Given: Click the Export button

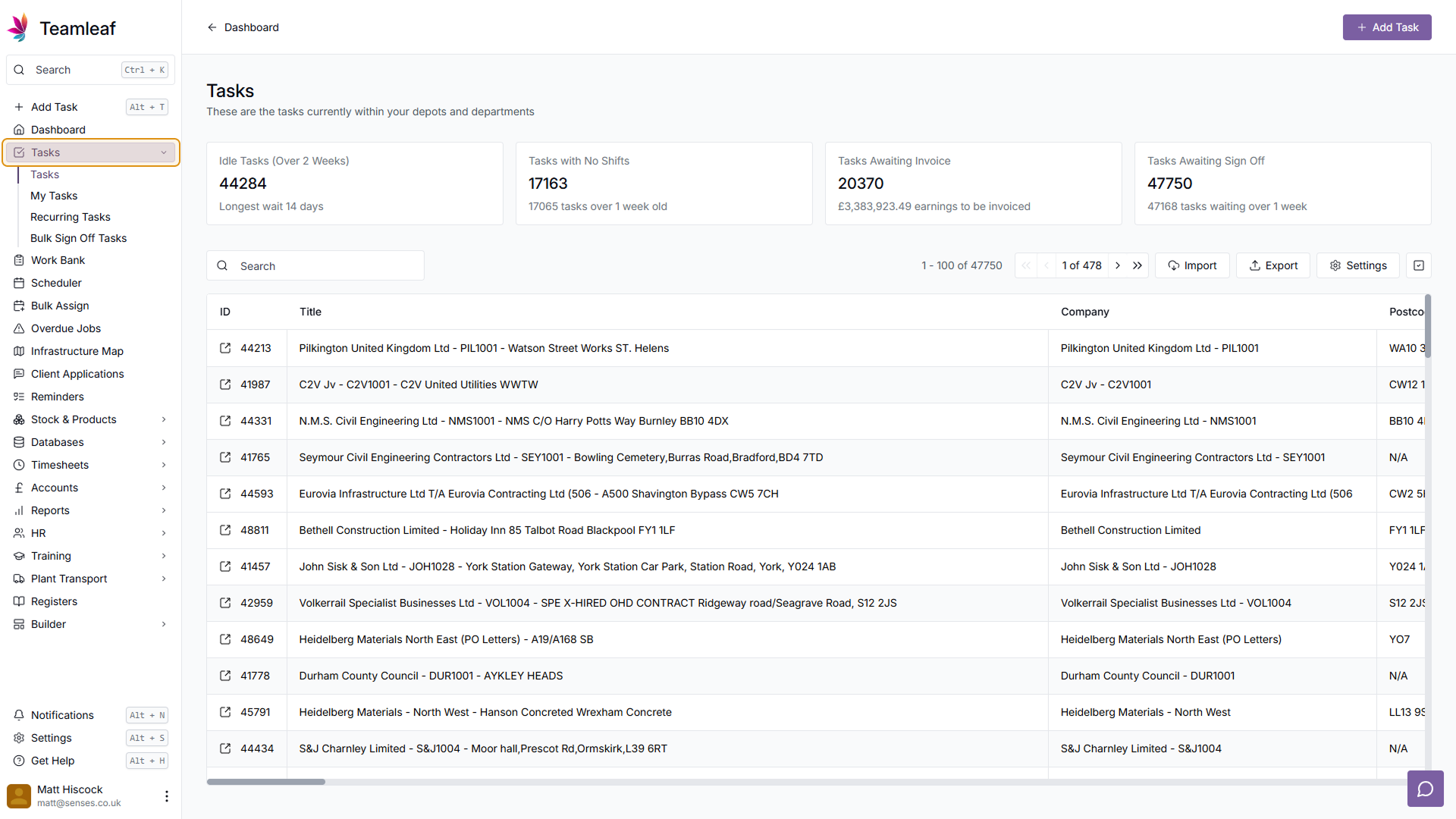Looking at the screenshot, I should point(1273,265).
